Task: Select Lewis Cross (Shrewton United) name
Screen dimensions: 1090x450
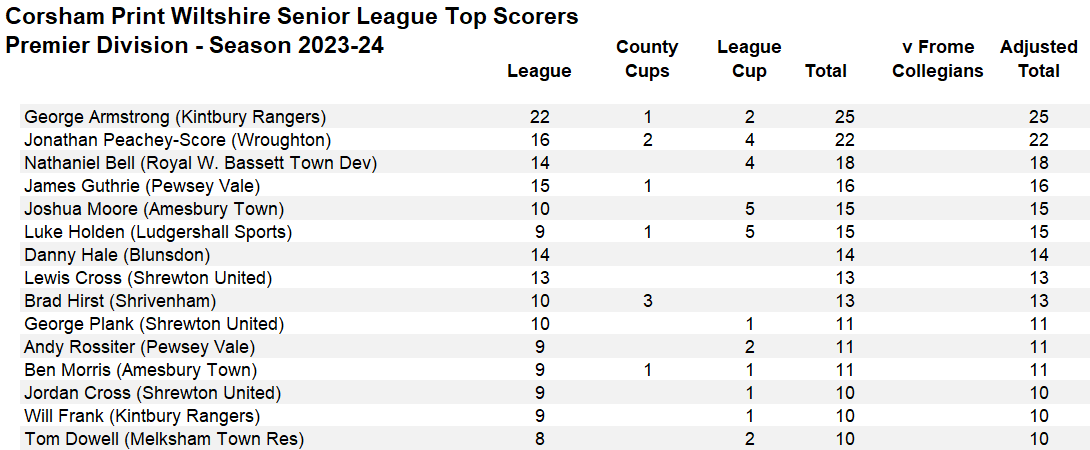Action: 148,278
